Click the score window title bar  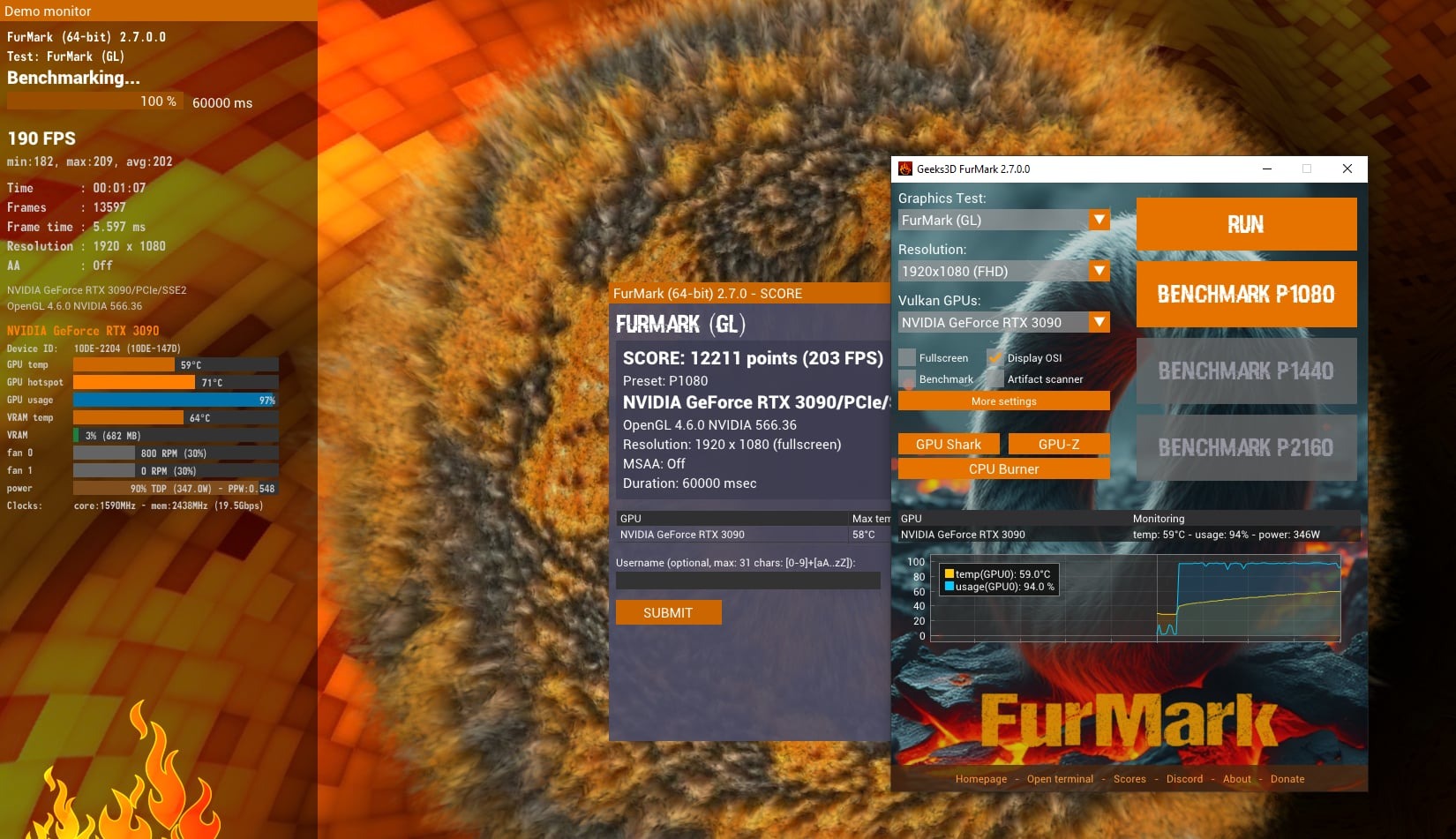point(750,293)
